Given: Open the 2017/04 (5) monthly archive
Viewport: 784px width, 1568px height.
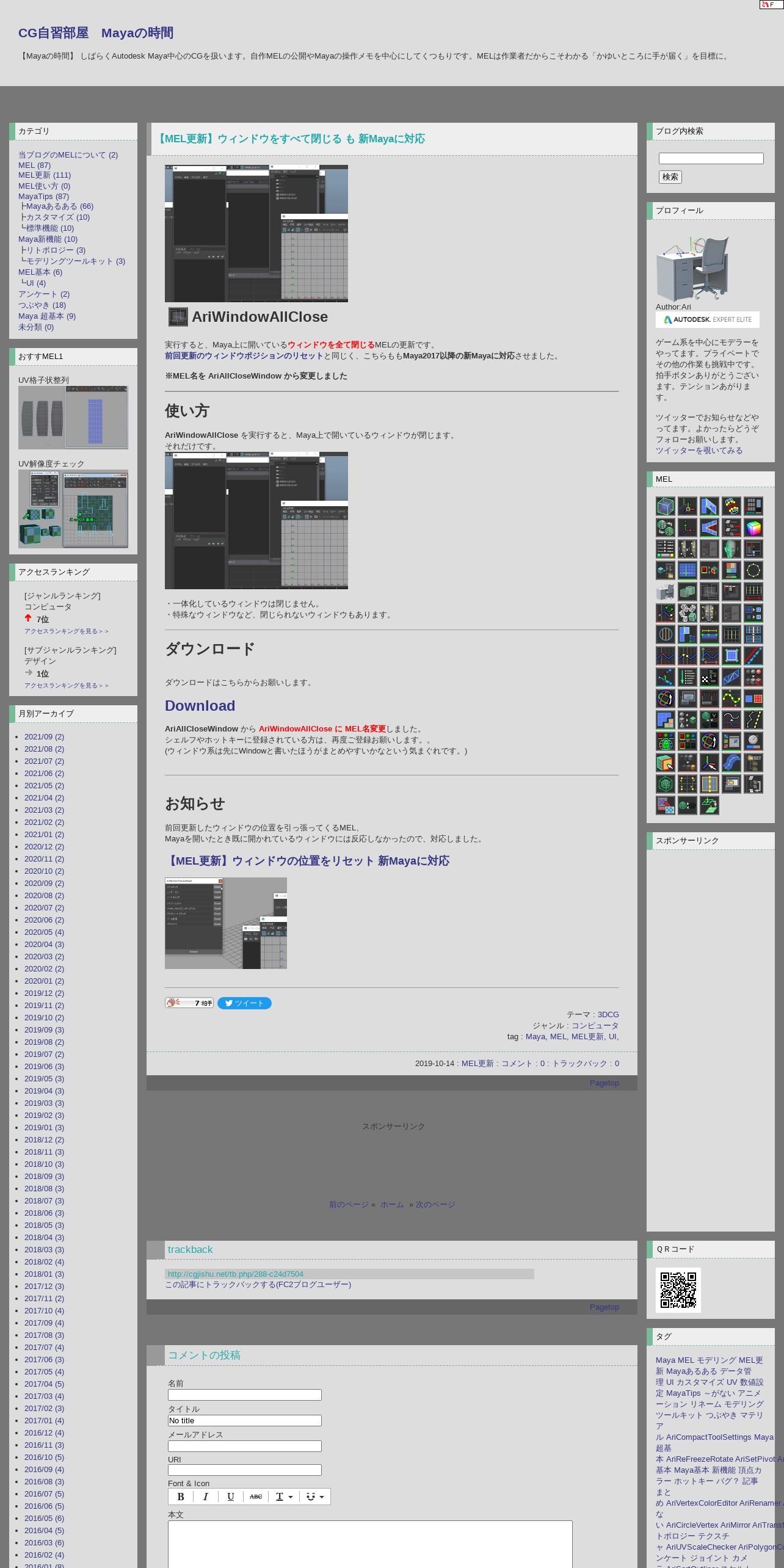Looking at the screenshot, I should [x=44, y=1384].
